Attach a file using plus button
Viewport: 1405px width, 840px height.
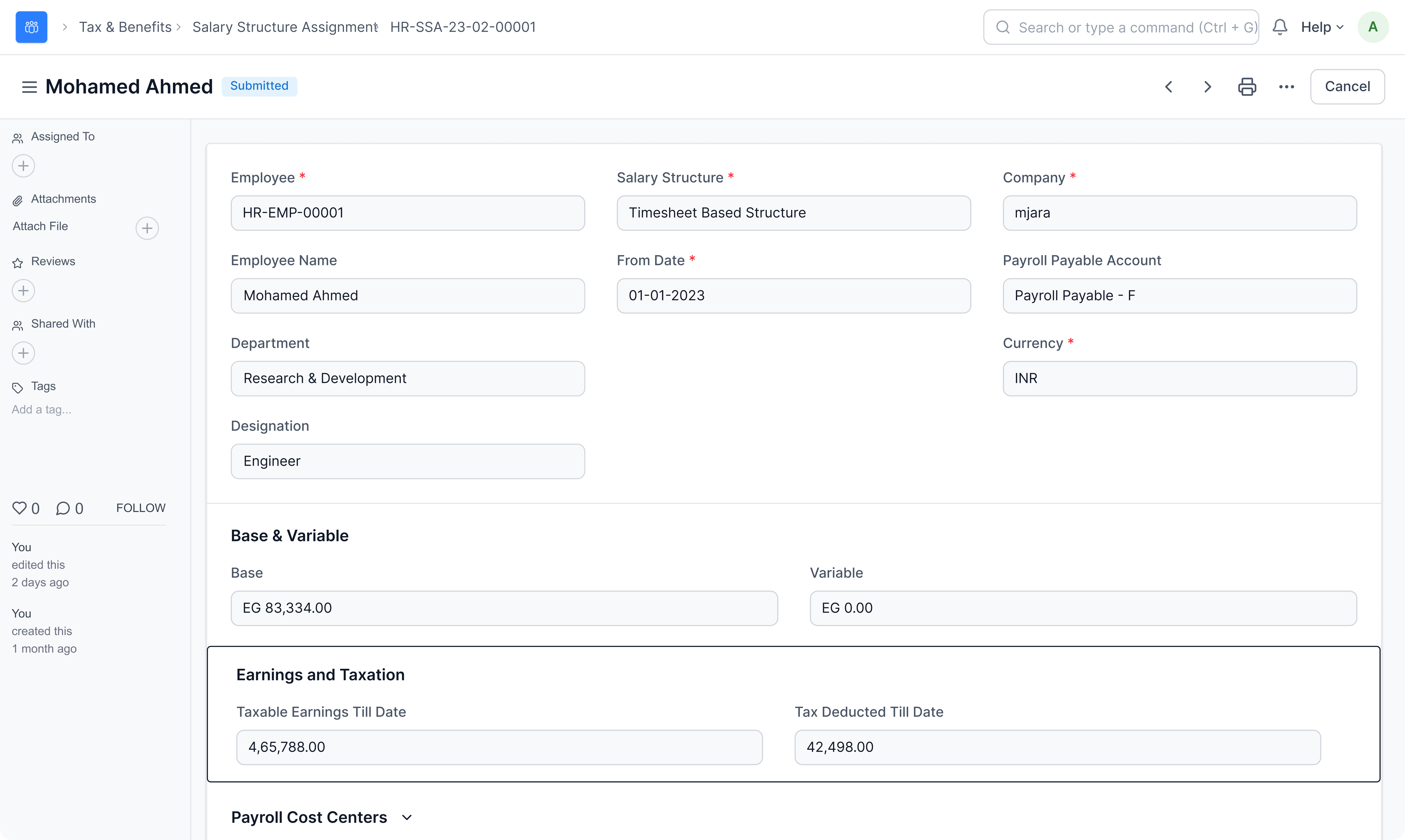coord(147,228)
